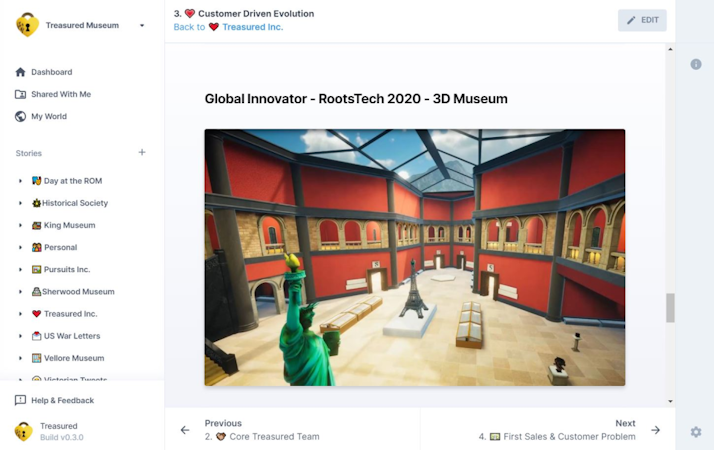Expand the Personal story

click(20, 247)
